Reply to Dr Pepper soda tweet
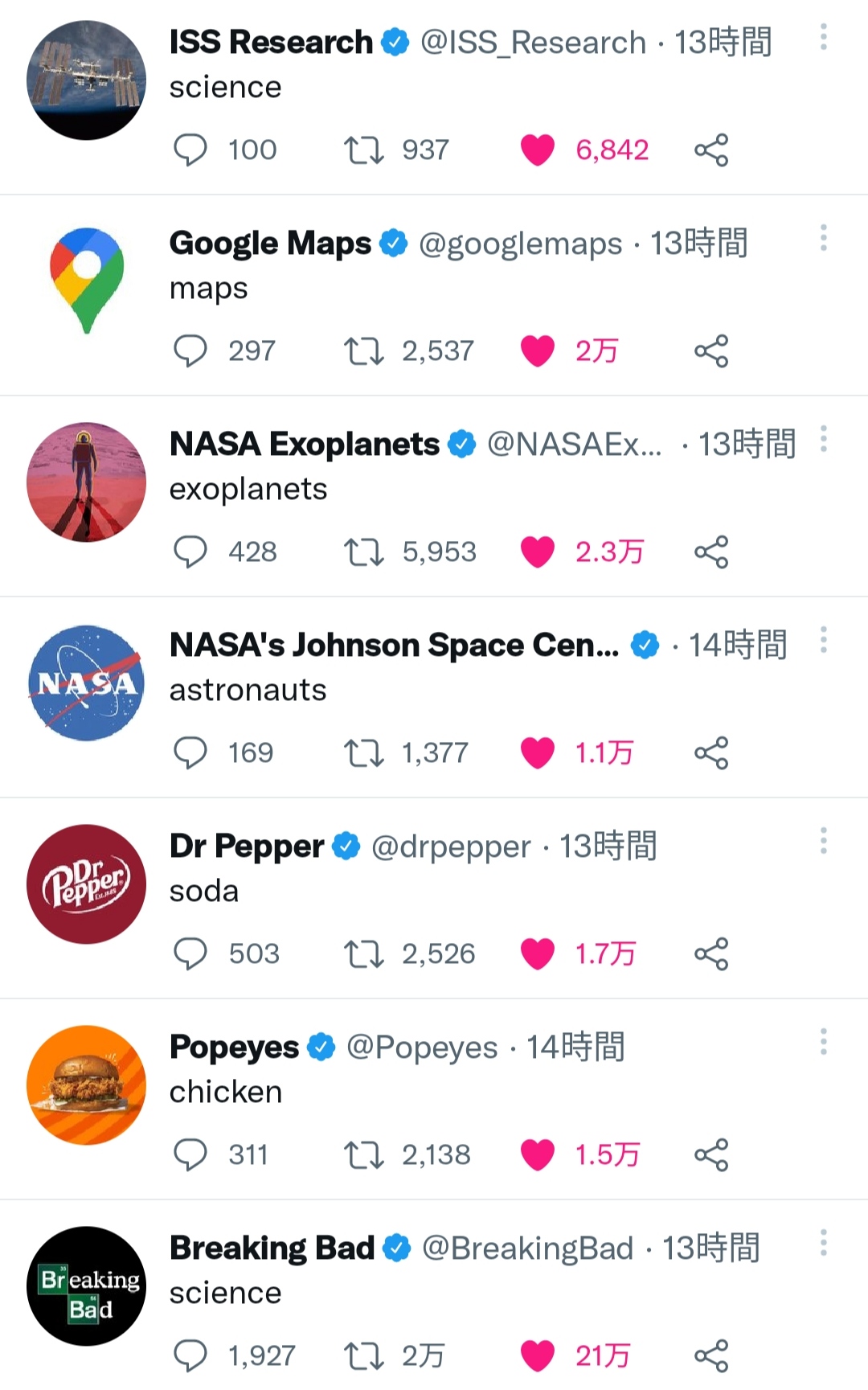 click(x=190, y=954)
